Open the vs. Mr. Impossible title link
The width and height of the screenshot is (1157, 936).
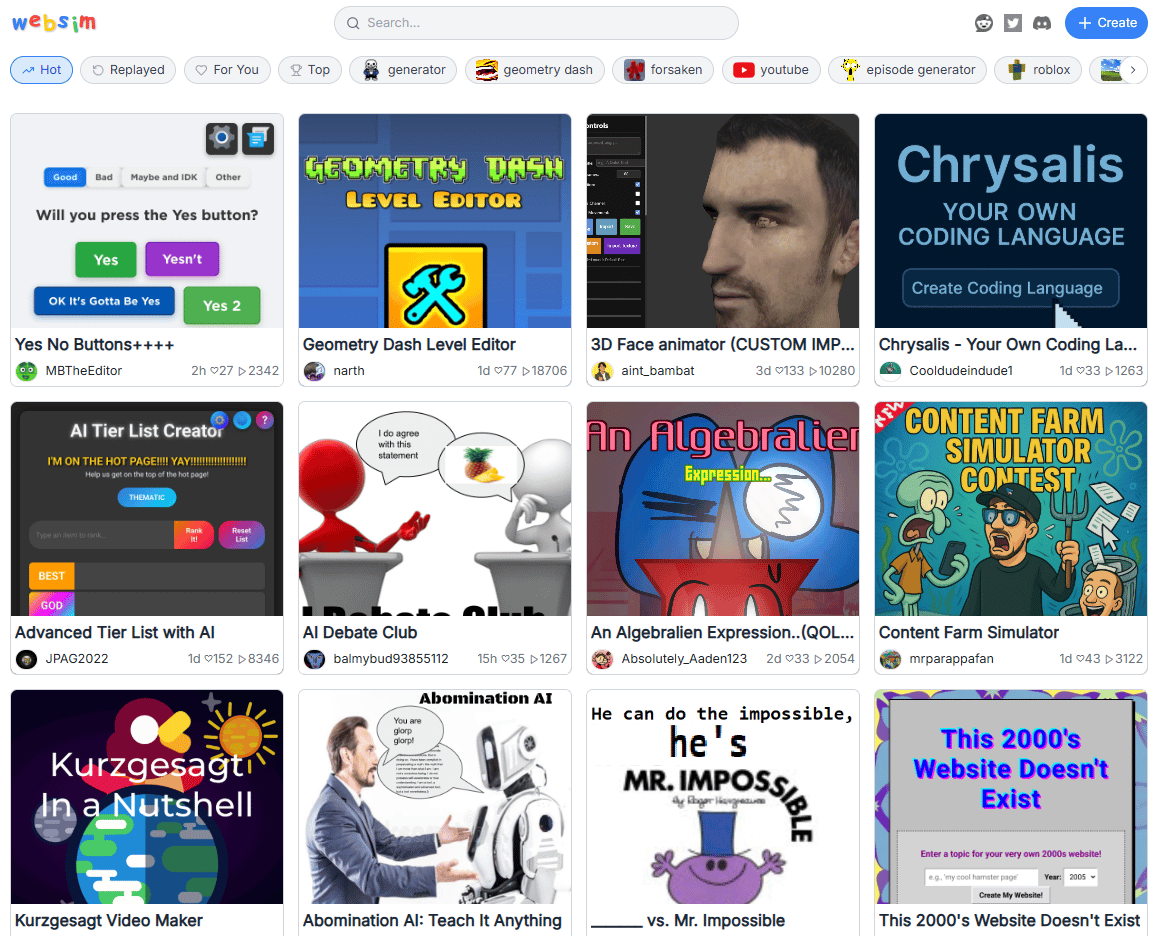pos(688,920)
